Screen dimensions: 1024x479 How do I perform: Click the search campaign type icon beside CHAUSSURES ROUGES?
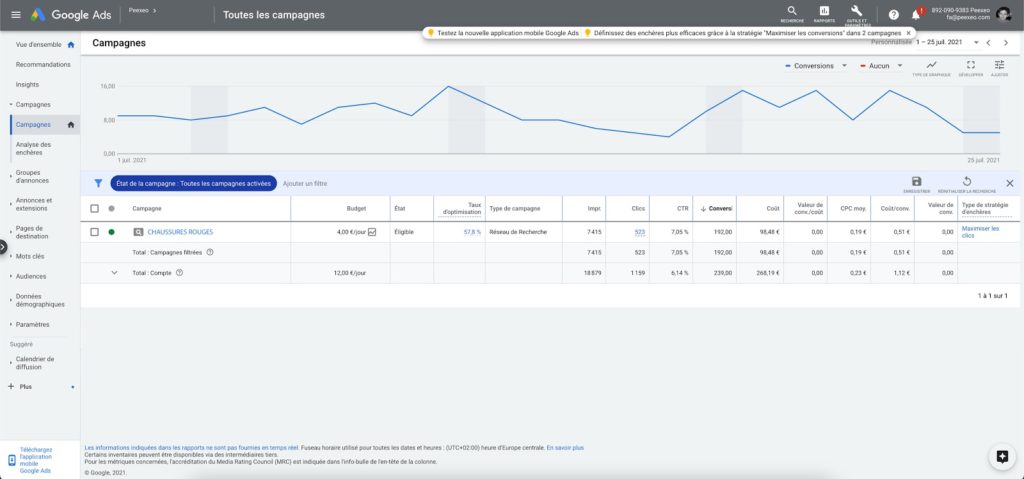click(x=138, y=232)
